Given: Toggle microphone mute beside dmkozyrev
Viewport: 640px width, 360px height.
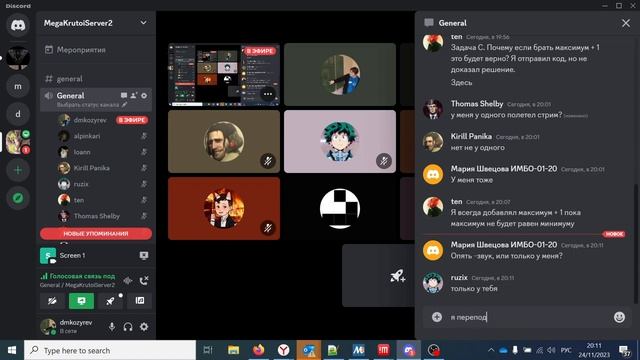Looking at the screenshot, I should (x=112, y=327).
